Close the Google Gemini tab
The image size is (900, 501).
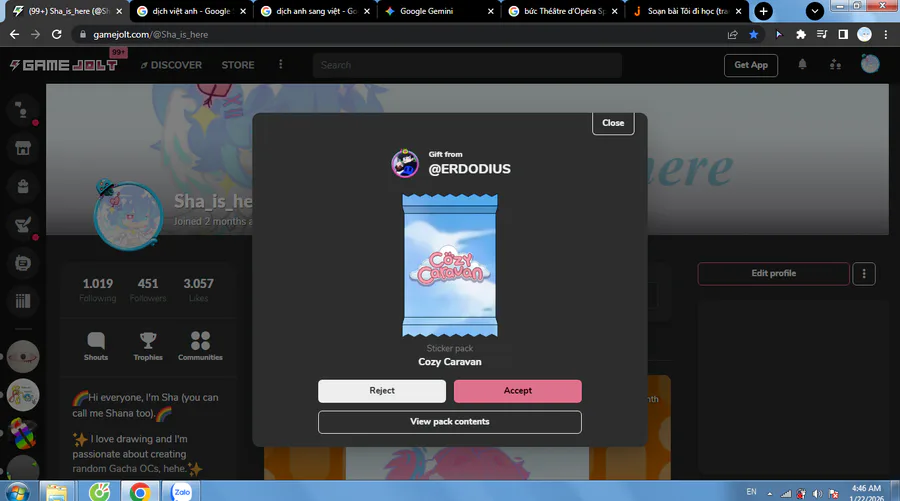(490, 11)
